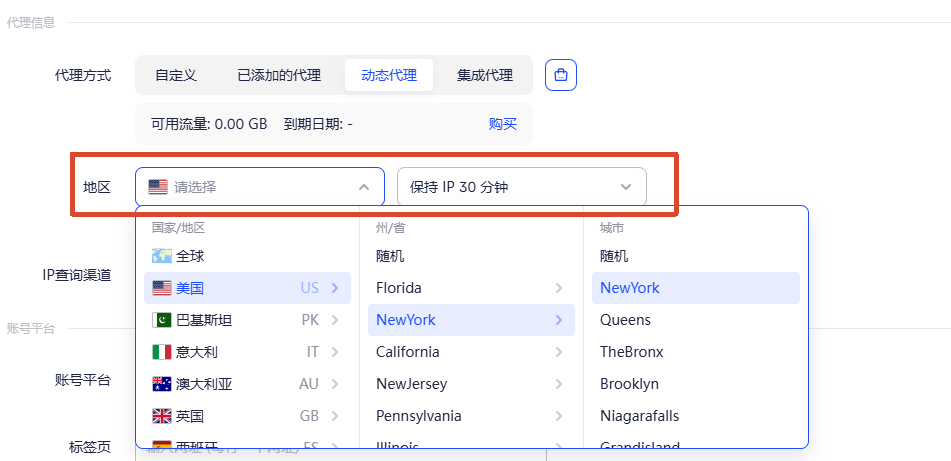Click the globe icon beside 全球
Image resolution: width=951 pixels, height=461 pixels.
[161, 256]
